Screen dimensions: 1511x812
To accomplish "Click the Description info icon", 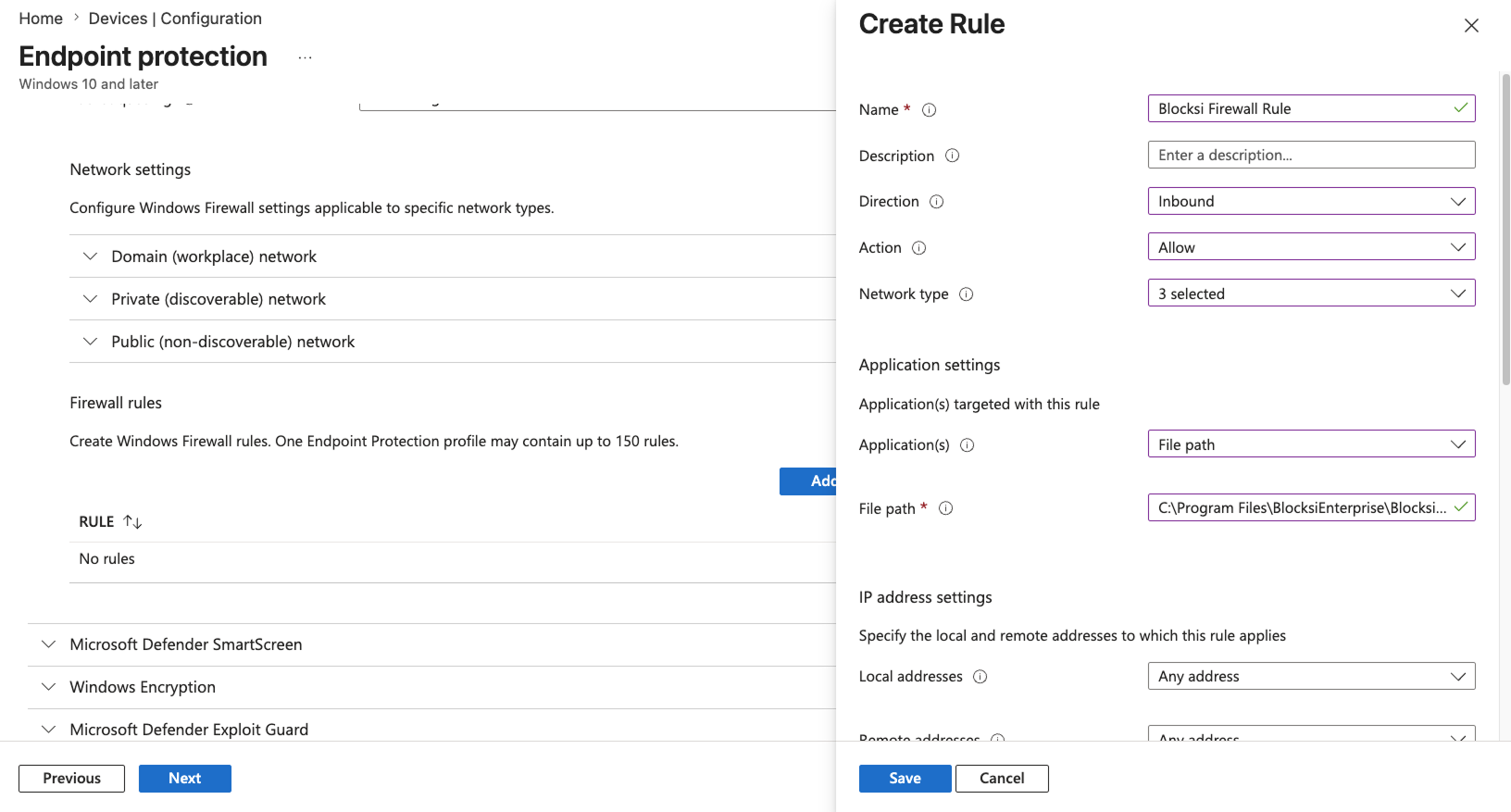I will click(952, 156).
